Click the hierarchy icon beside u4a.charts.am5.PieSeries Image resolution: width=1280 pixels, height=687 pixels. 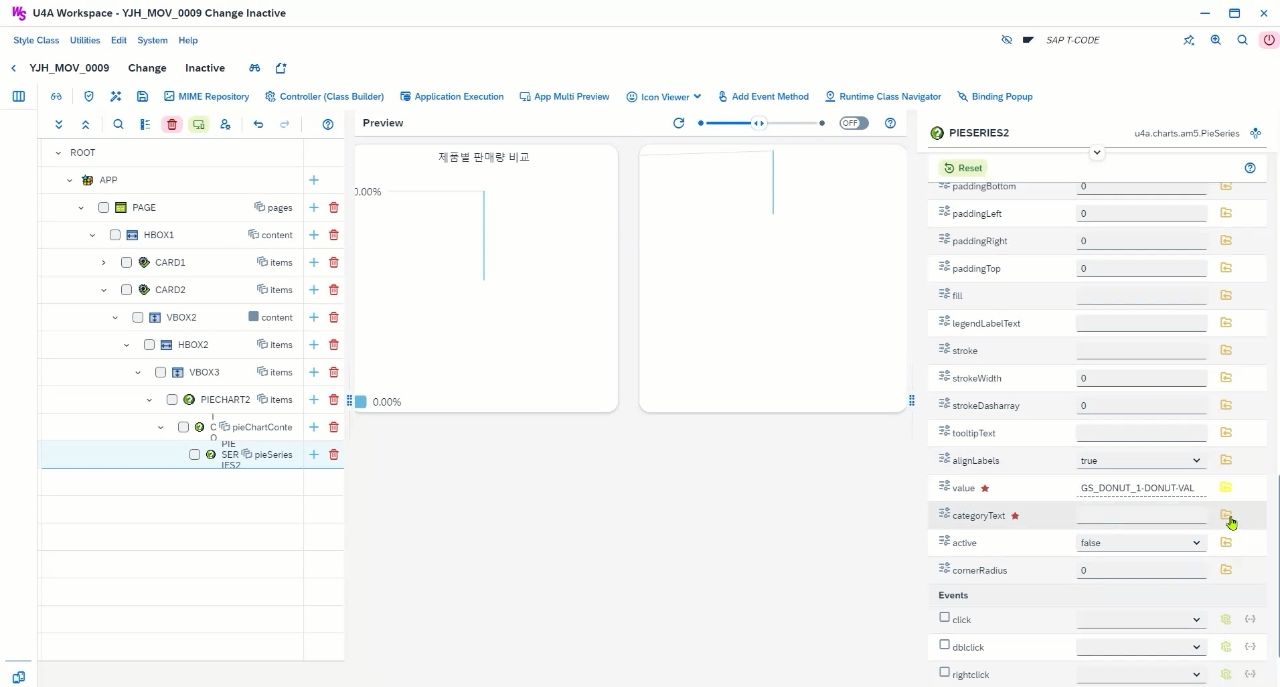coord(1256,133)
